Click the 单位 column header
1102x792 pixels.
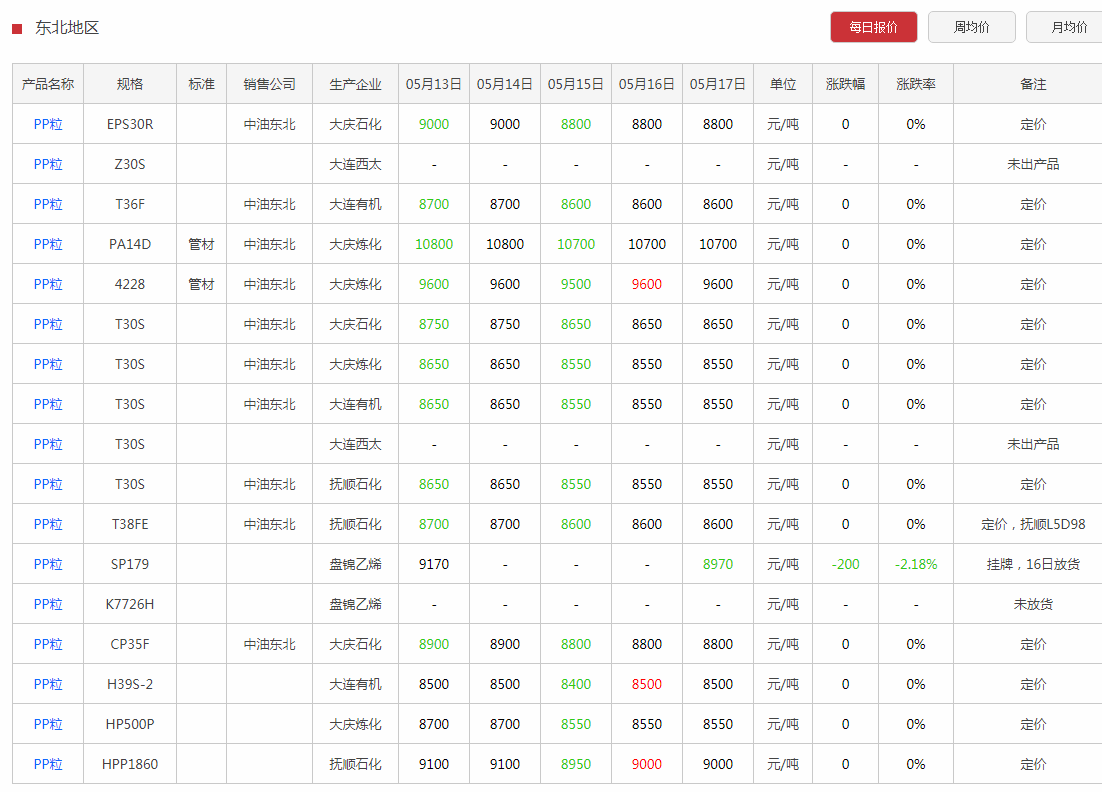[x=783, y=84]
